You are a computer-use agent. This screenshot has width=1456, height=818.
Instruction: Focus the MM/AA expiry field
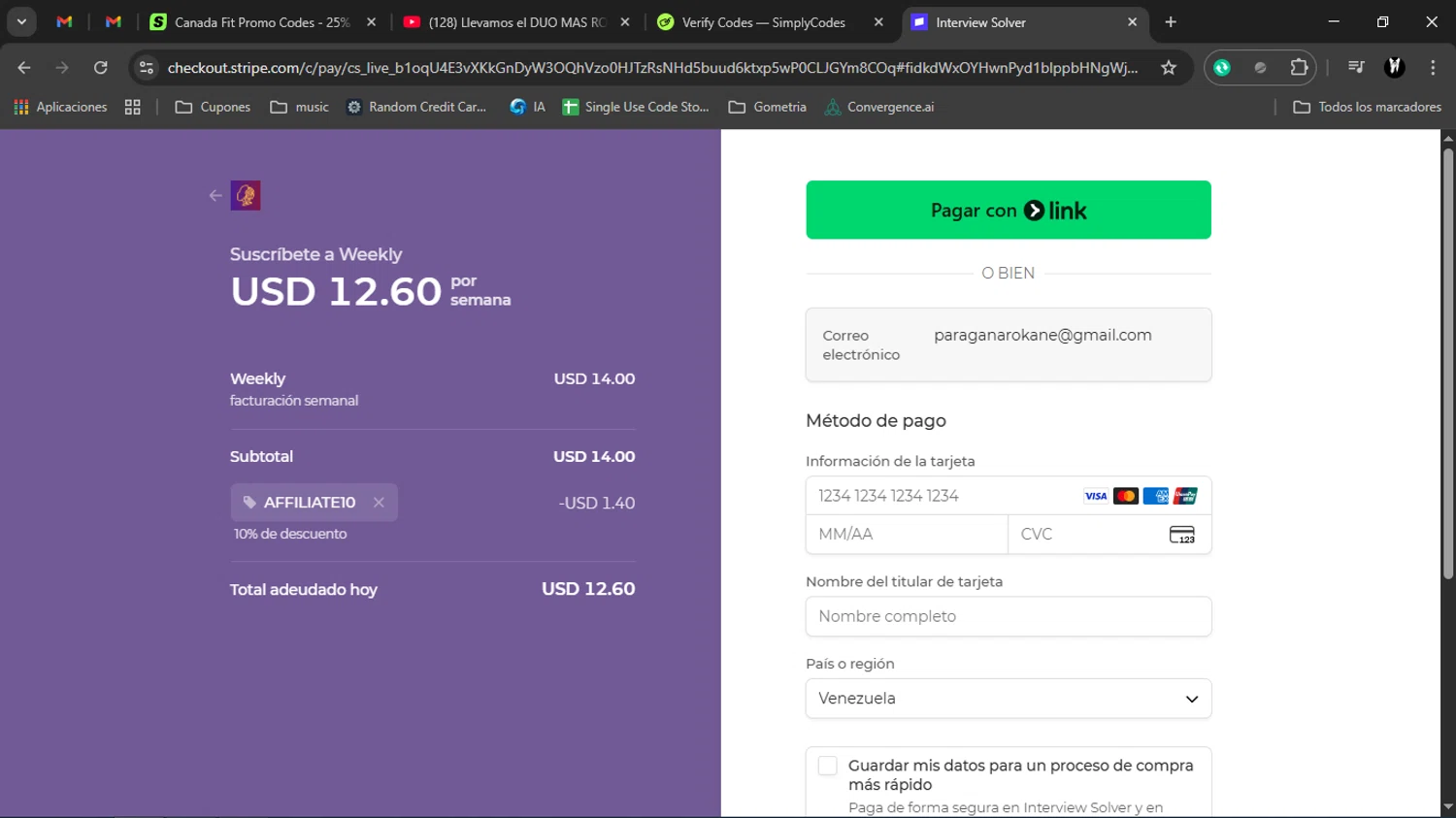point(907,535)
